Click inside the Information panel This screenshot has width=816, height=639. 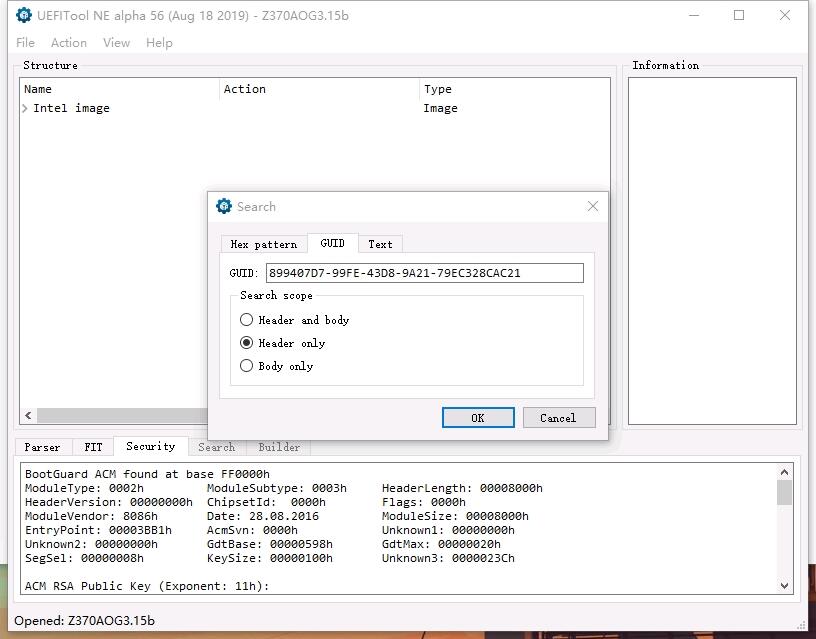712,251
